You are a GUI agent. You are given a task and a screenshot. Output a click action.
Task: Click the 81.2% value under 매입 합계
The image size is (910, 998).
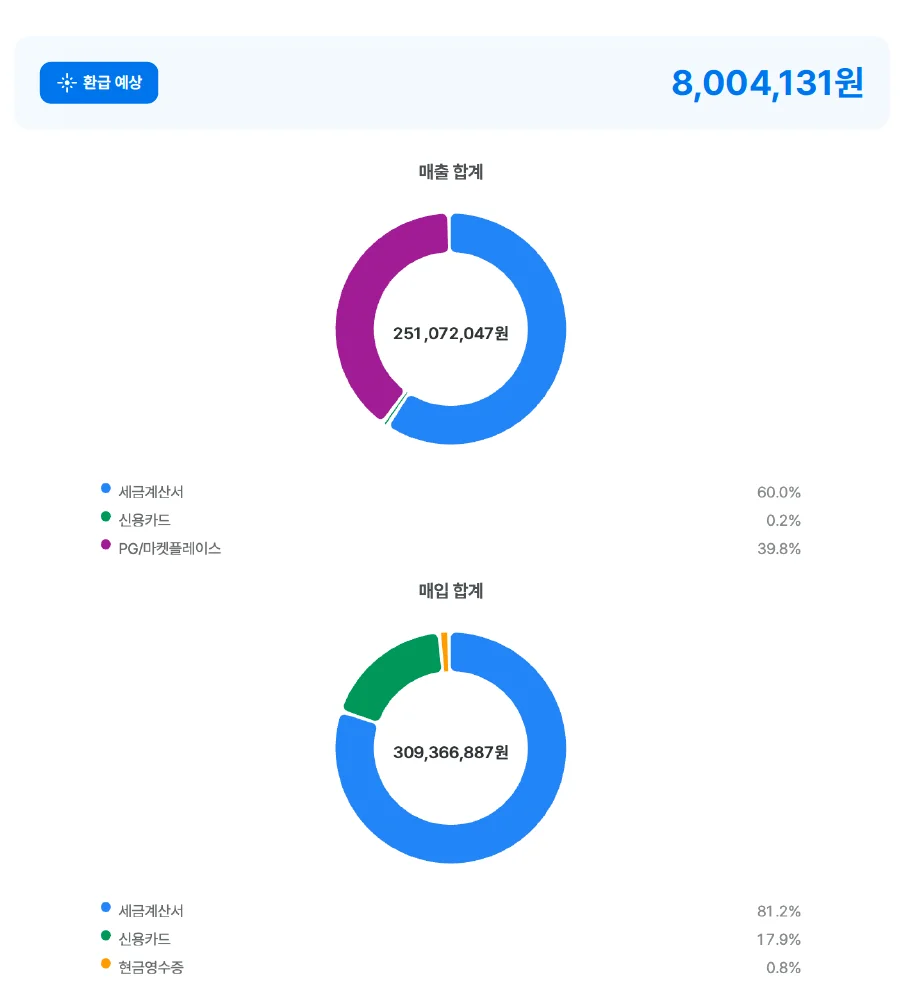point(780,911)
